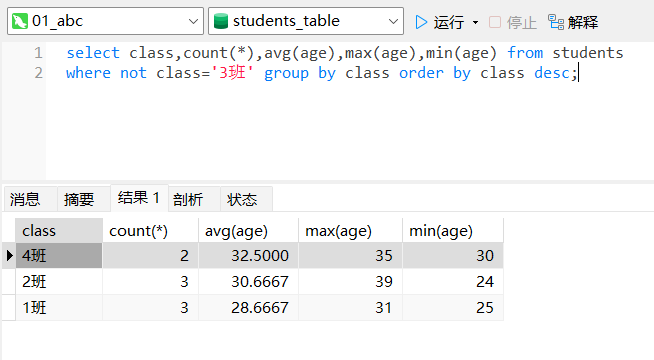Click the desc keyword in the query
654x360 pixels.
(x=552, y=73)
